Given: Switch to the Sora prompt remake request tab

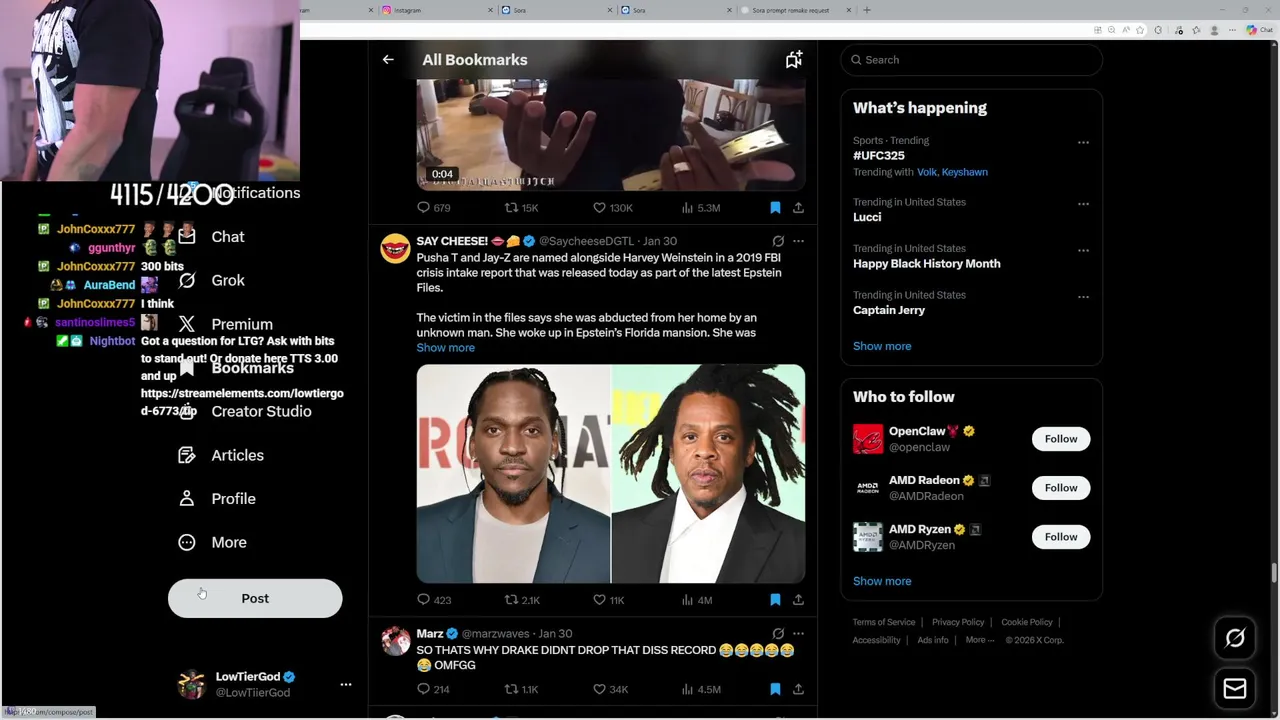Looking at the screenshot, I should tap(795, 10).
